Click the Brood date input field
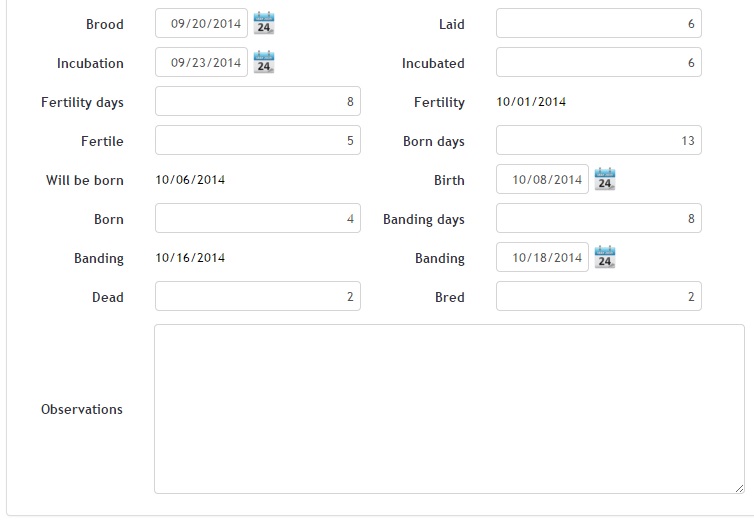The width and height of the screenshot is (754, 524). coord(202,24)
